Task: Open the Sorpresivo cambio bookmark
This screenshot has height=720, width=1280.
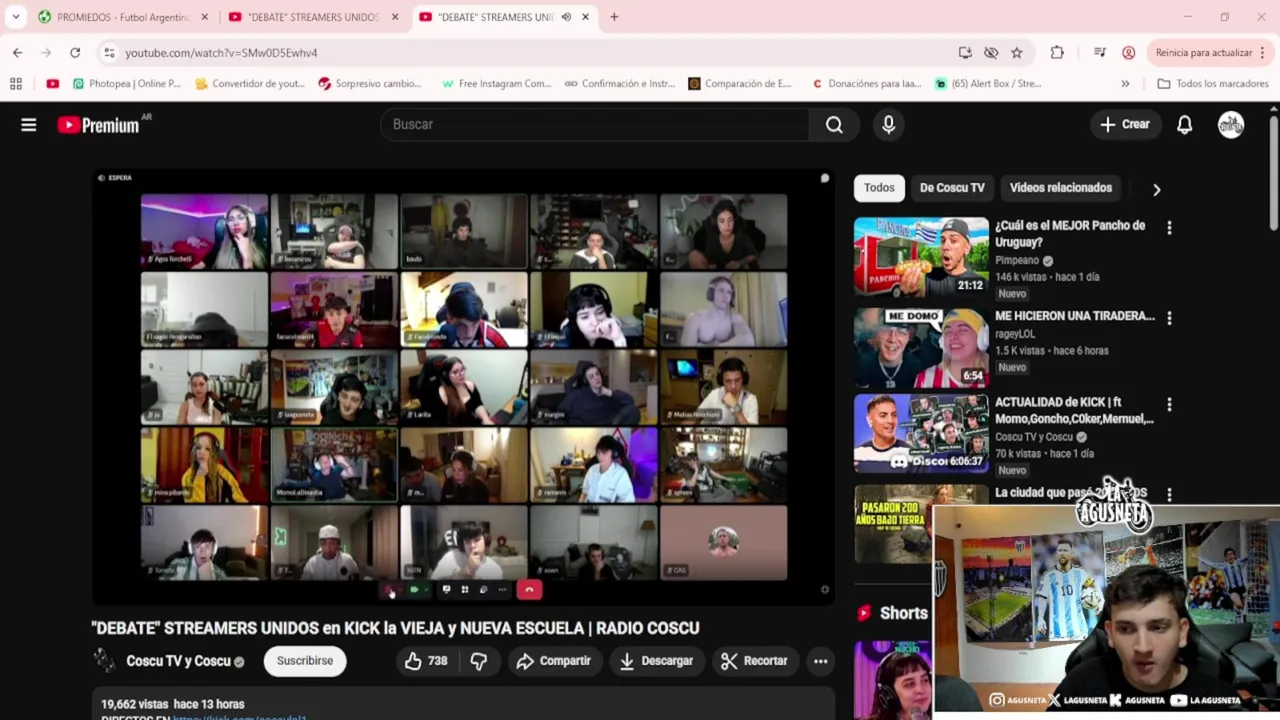Action: point(370,84)
